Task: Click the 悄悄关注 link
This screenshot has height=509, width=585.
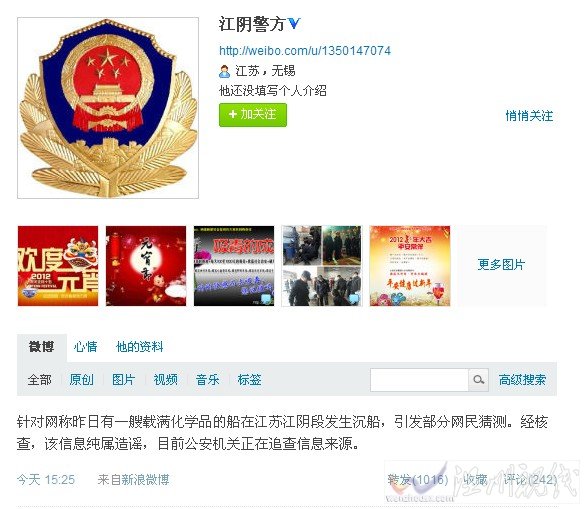Action: [x=529, y=116]
